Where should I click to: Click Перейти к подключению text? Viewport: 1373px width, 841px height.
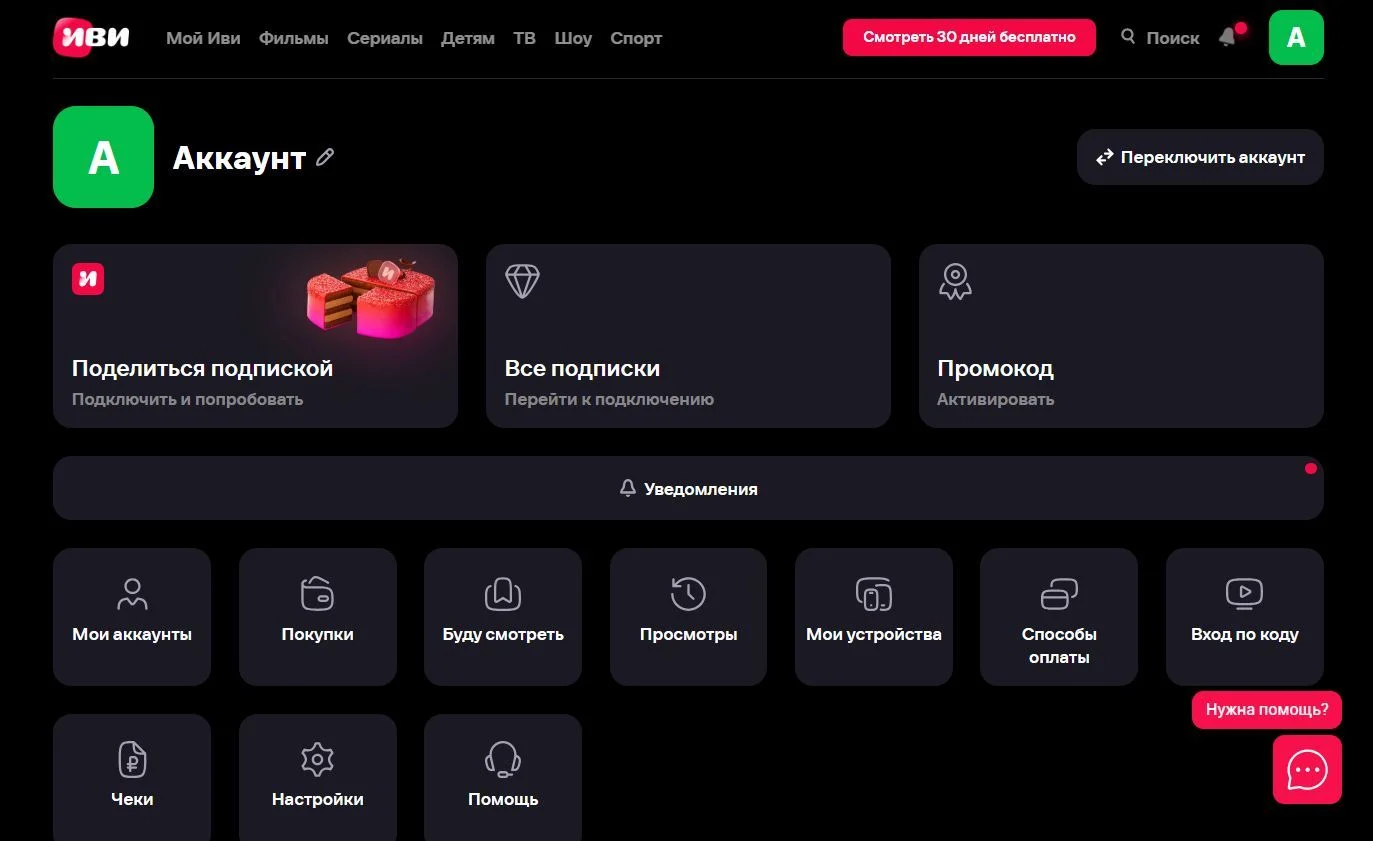[609, 399]
